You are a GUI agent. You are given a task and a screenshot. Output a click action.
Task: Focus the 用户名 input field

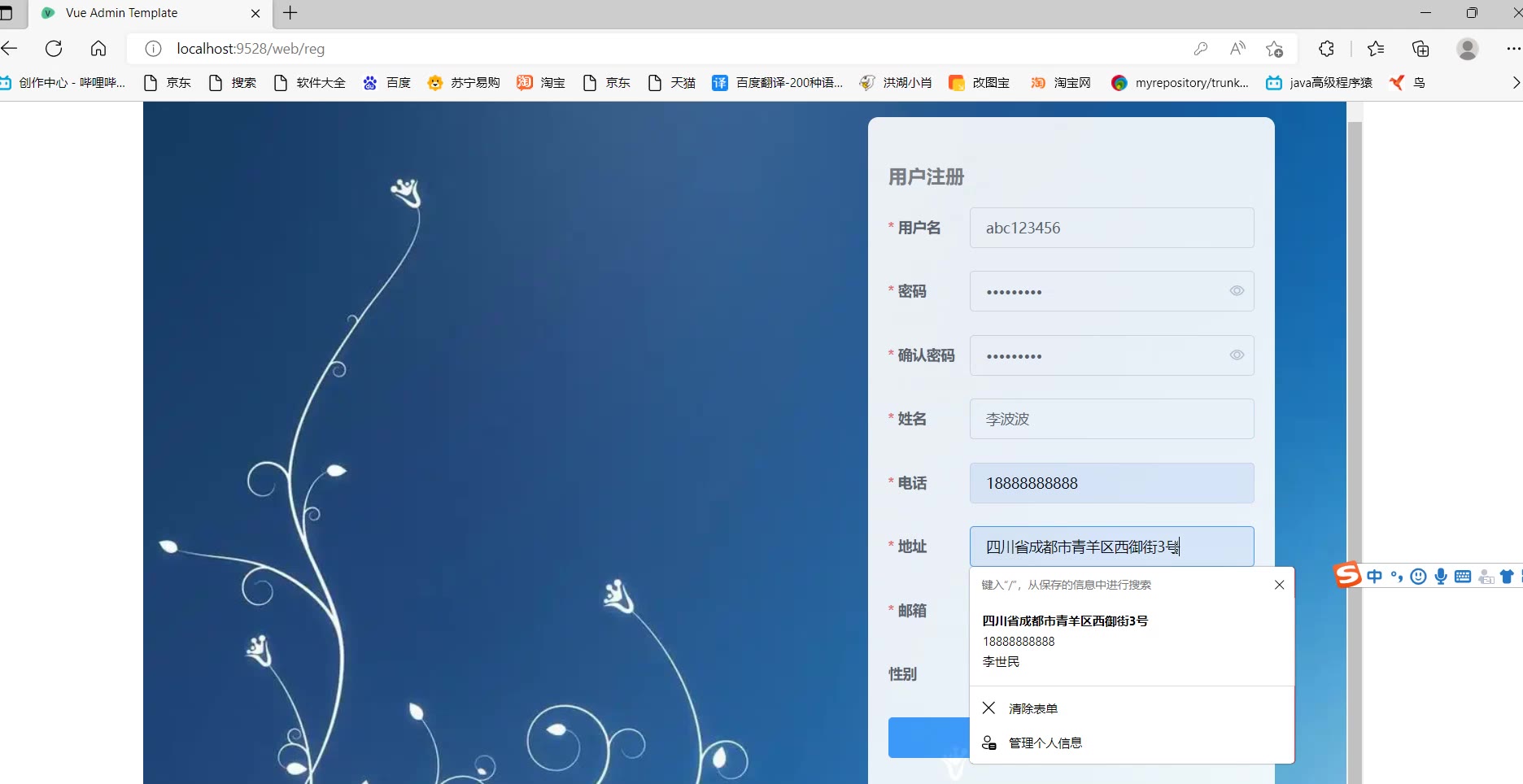pyautogui.click(x=1111, y=228)
